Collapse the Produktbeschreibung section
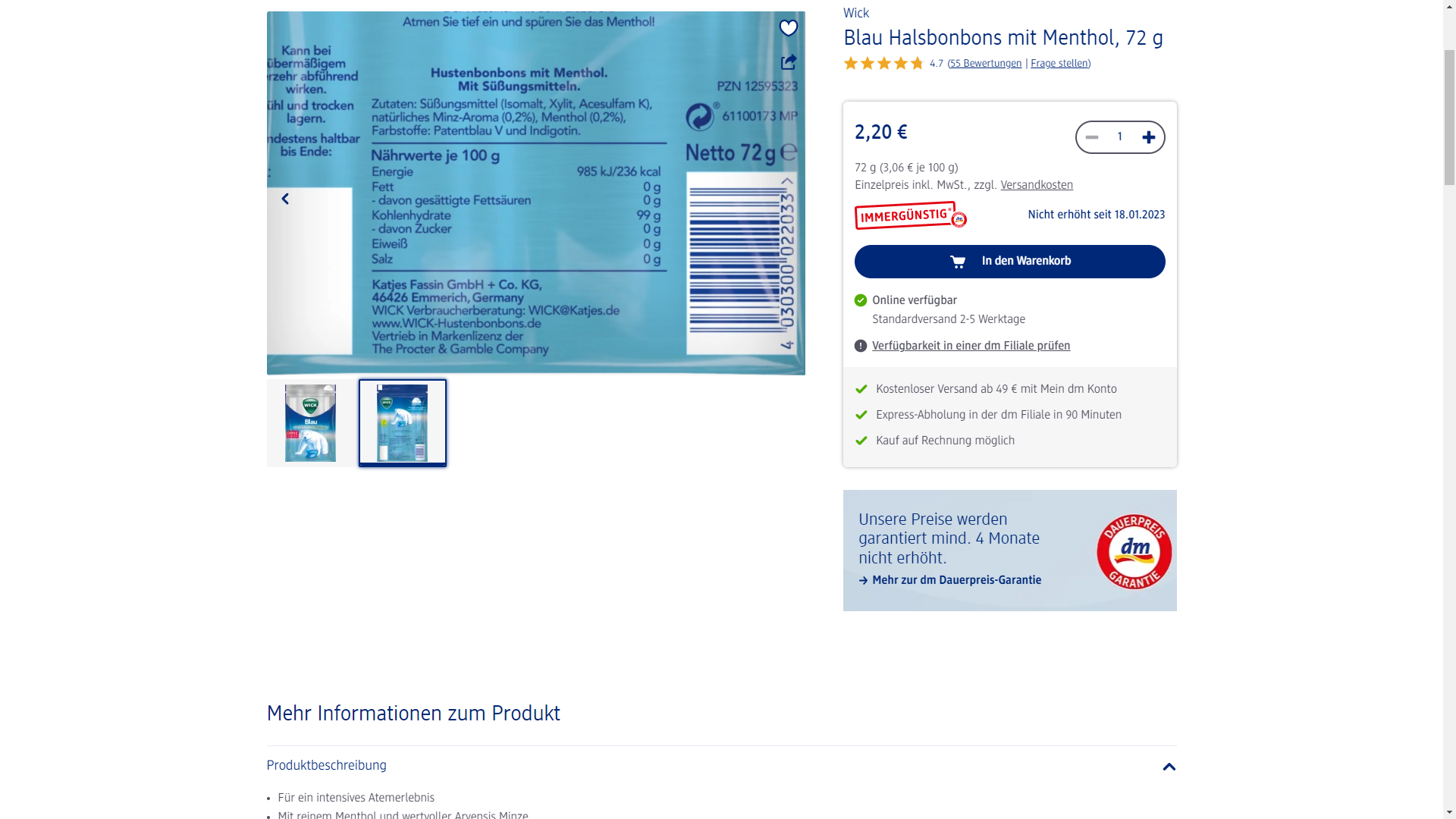This screenshot has height=819, width=1456. (1169, 767)
